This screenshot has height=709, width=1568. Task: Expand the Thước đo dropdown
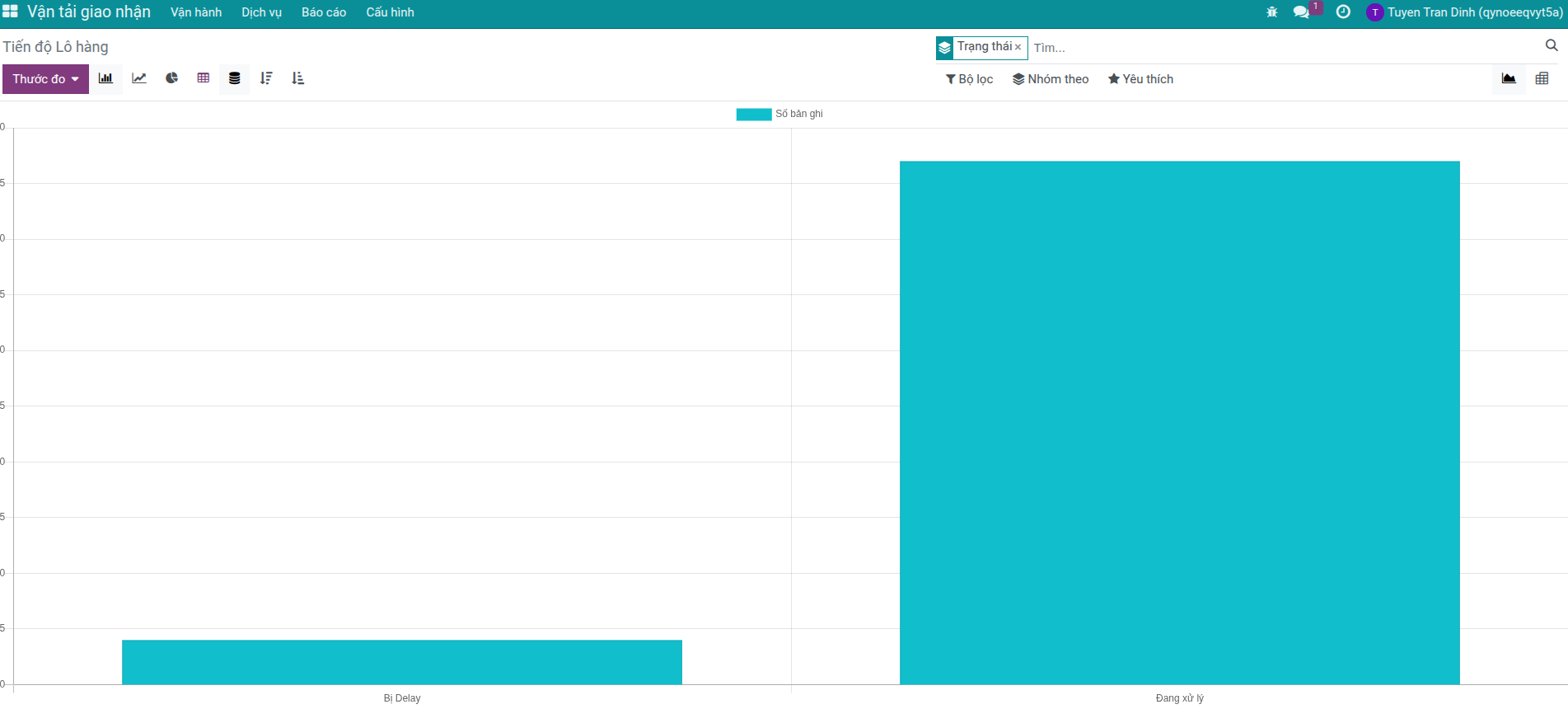point(45,79)
